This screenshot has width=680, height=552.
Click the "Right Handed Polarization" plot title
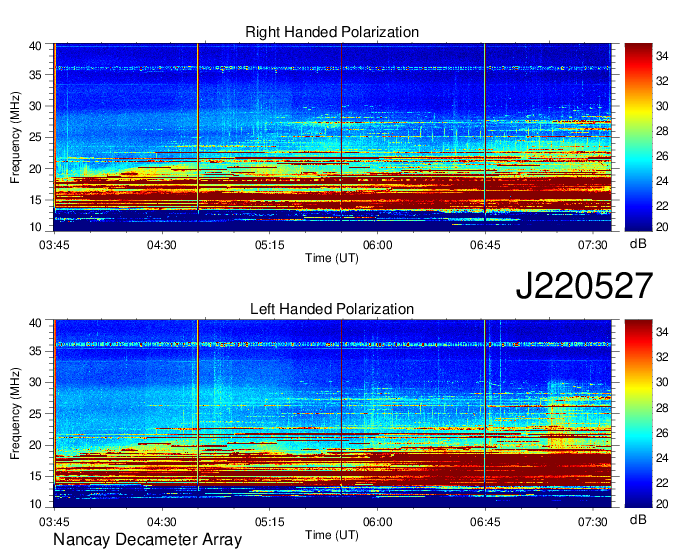click(332, 32)
